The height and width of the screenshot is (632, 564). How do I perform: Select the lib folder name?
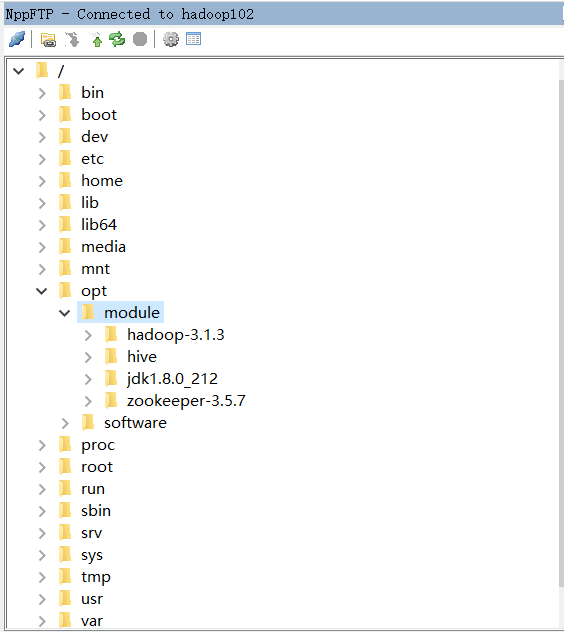(89, 203)
